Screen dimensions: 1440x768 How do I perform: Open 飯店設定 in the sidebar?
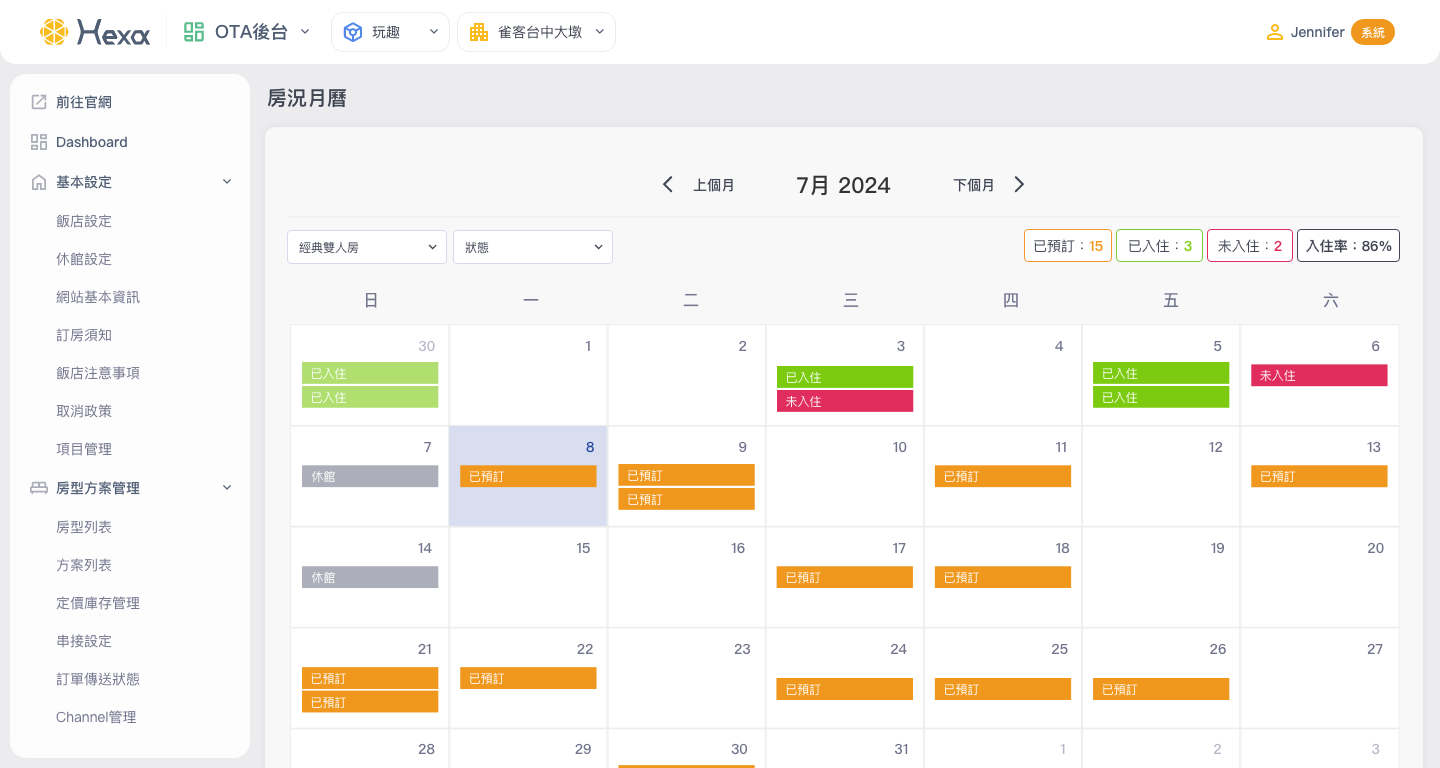coord(84,221)
